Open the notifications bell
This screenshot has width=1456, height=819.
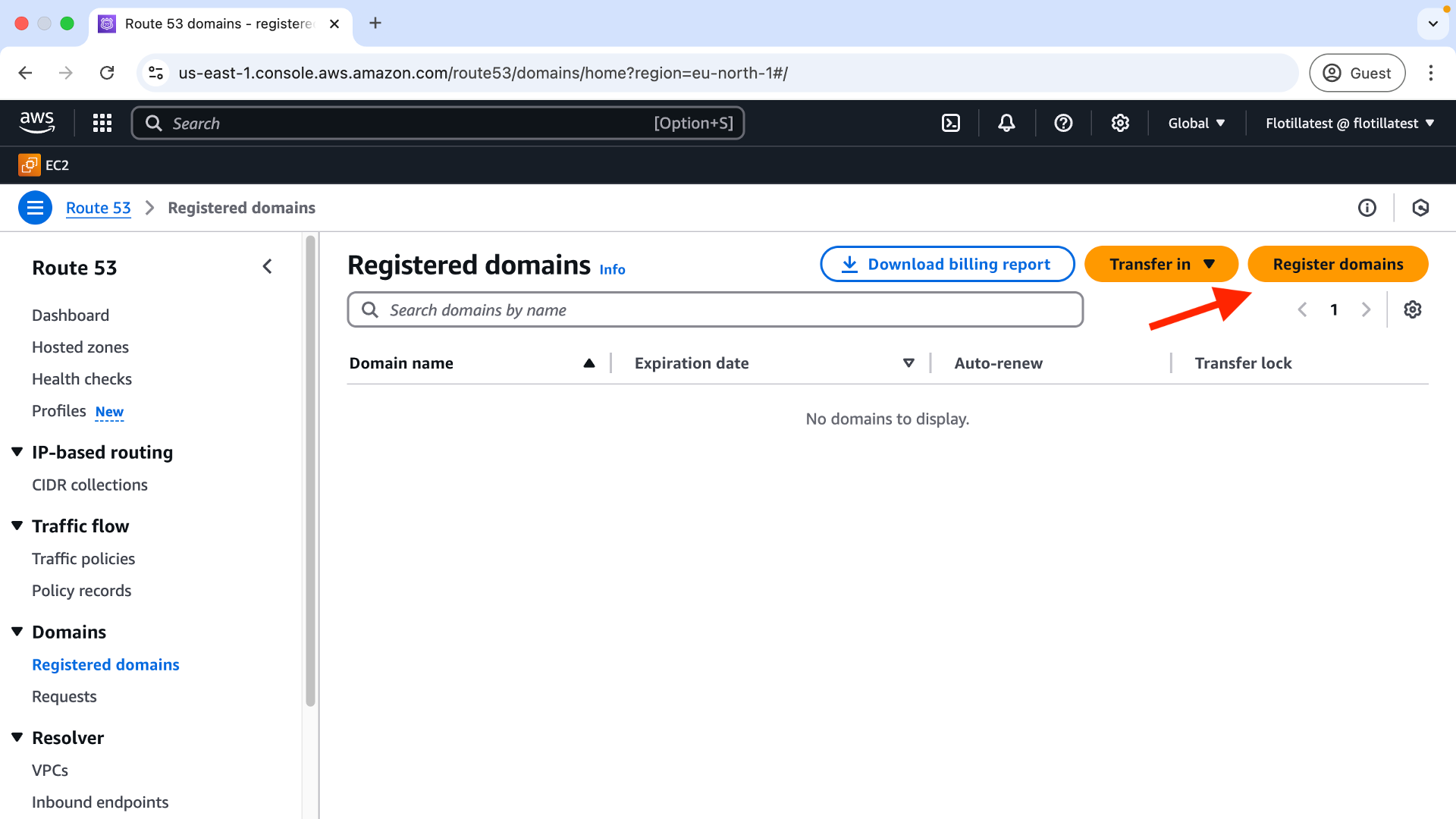click(x=1006, y=123)
